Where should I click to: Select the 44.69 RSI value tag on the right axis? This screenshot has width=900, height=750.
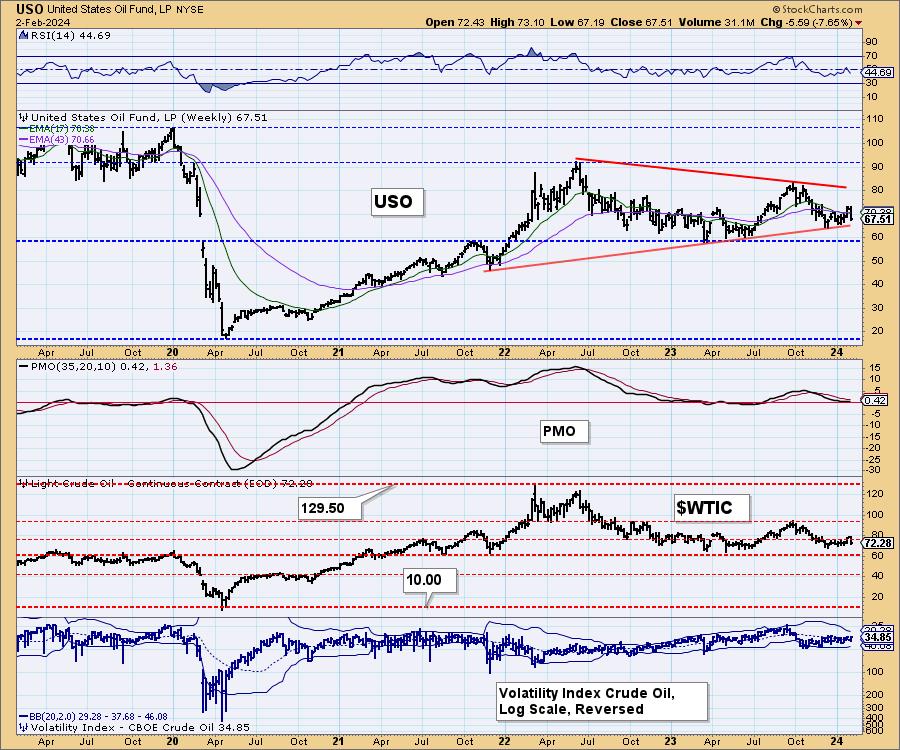(878, 72)
